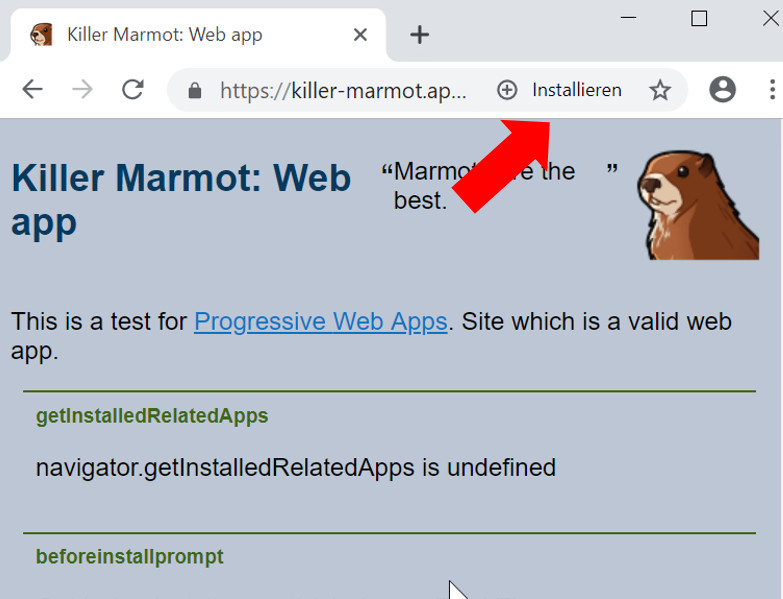Click the quote word 'best.'
The image size is (783, 599).
tap(420, 201)
